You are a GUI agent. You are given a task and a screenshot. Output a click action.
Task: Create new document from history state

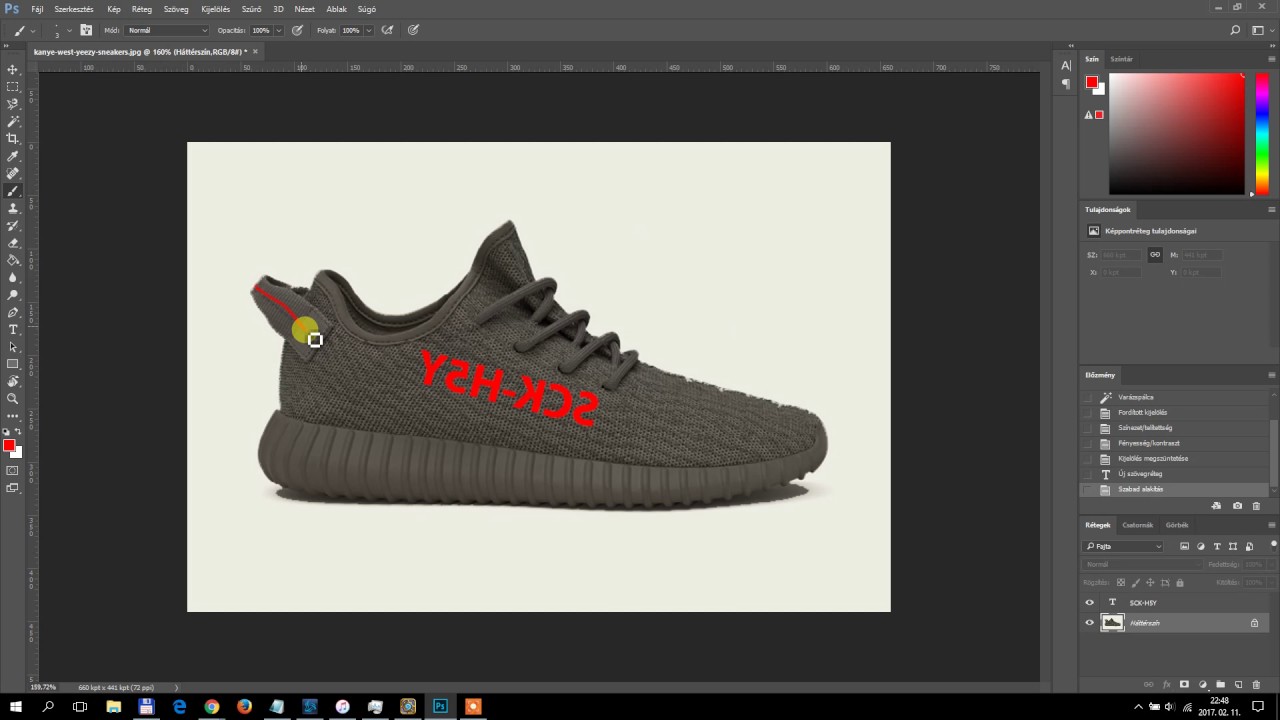tap(1217, 506)
